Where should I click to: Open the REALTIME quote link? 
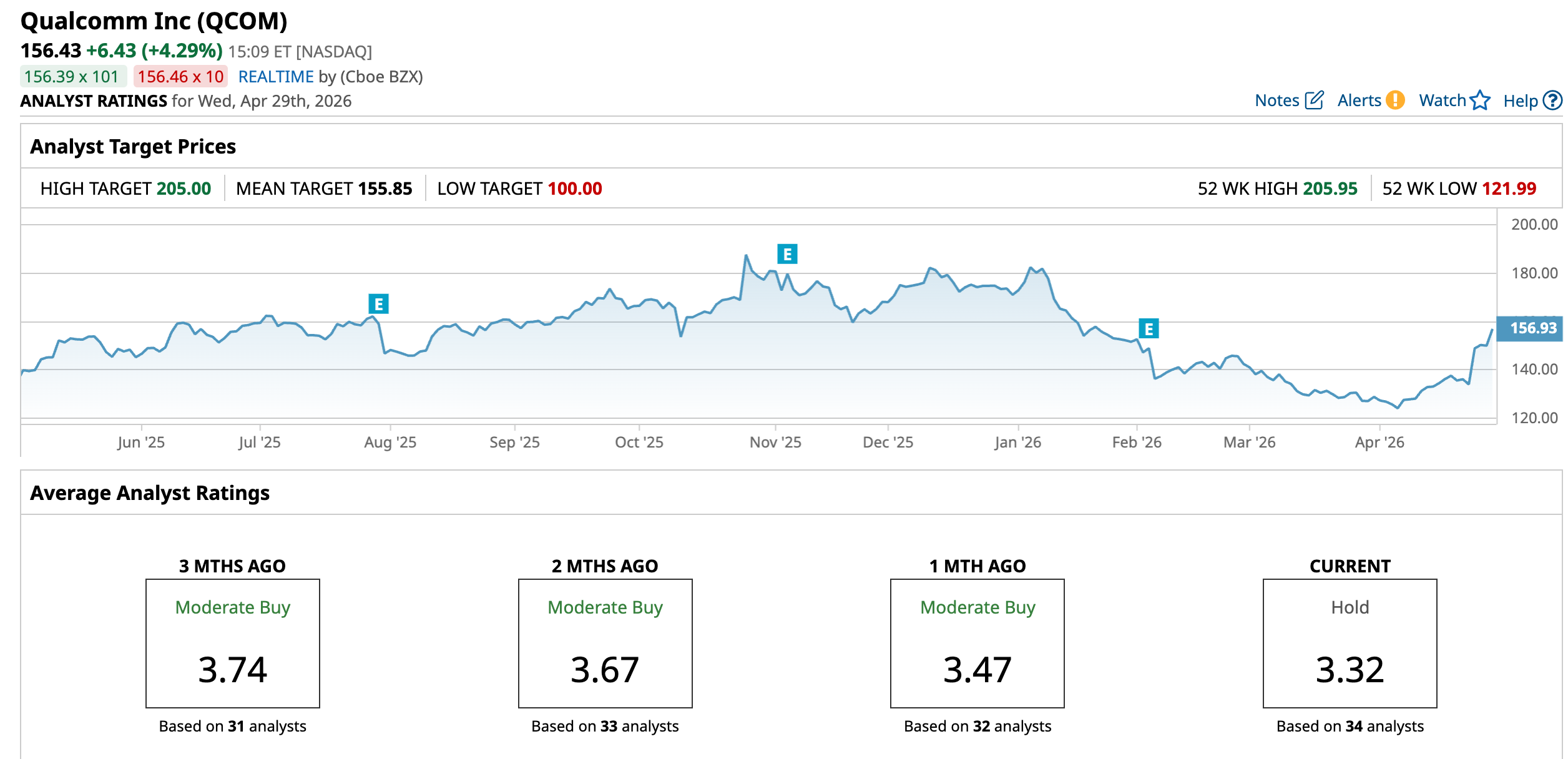pos(276,77)
